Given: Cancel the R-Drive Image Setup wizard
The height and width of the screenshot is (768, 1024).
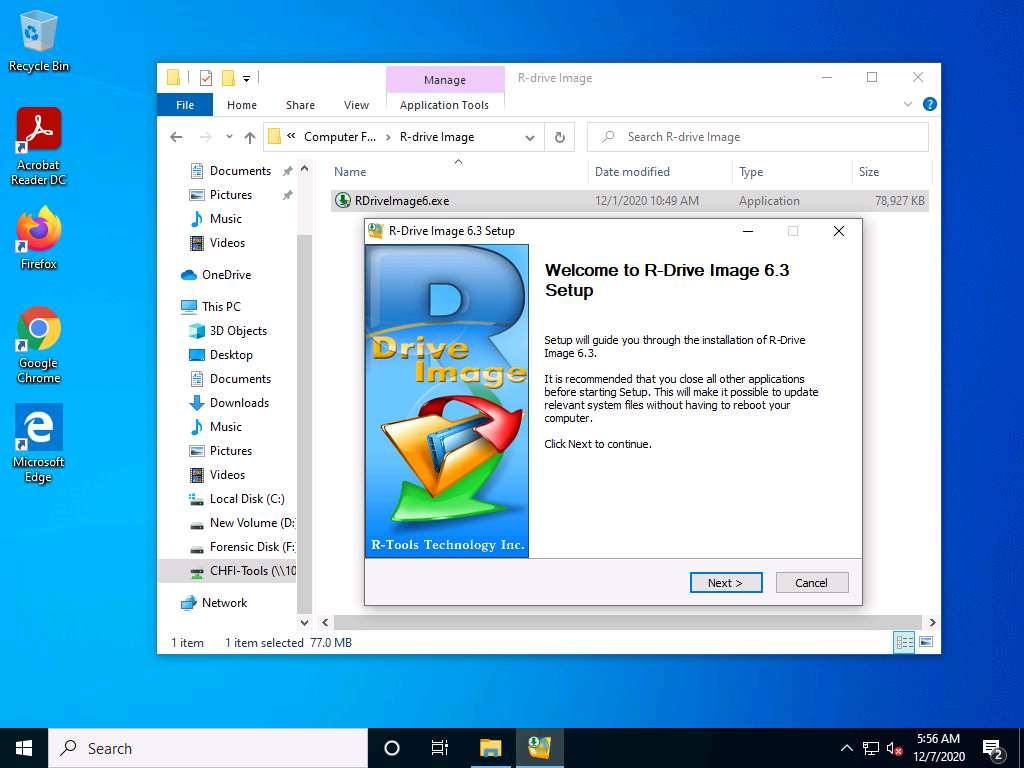Looking at the screenshot, I should tap(812, 583).
